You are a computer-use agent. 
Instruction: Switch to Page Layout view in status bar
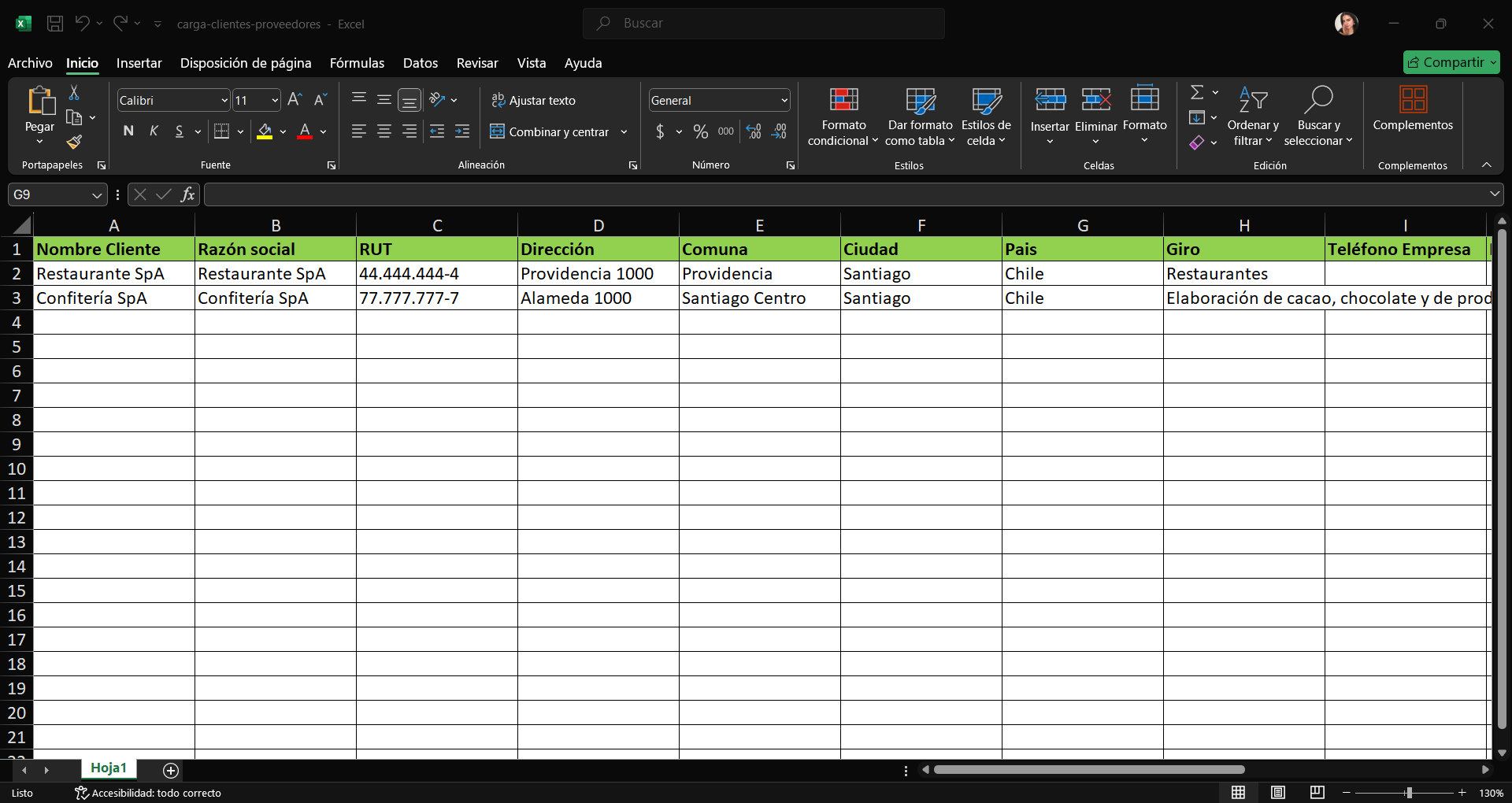(1278, 793)
